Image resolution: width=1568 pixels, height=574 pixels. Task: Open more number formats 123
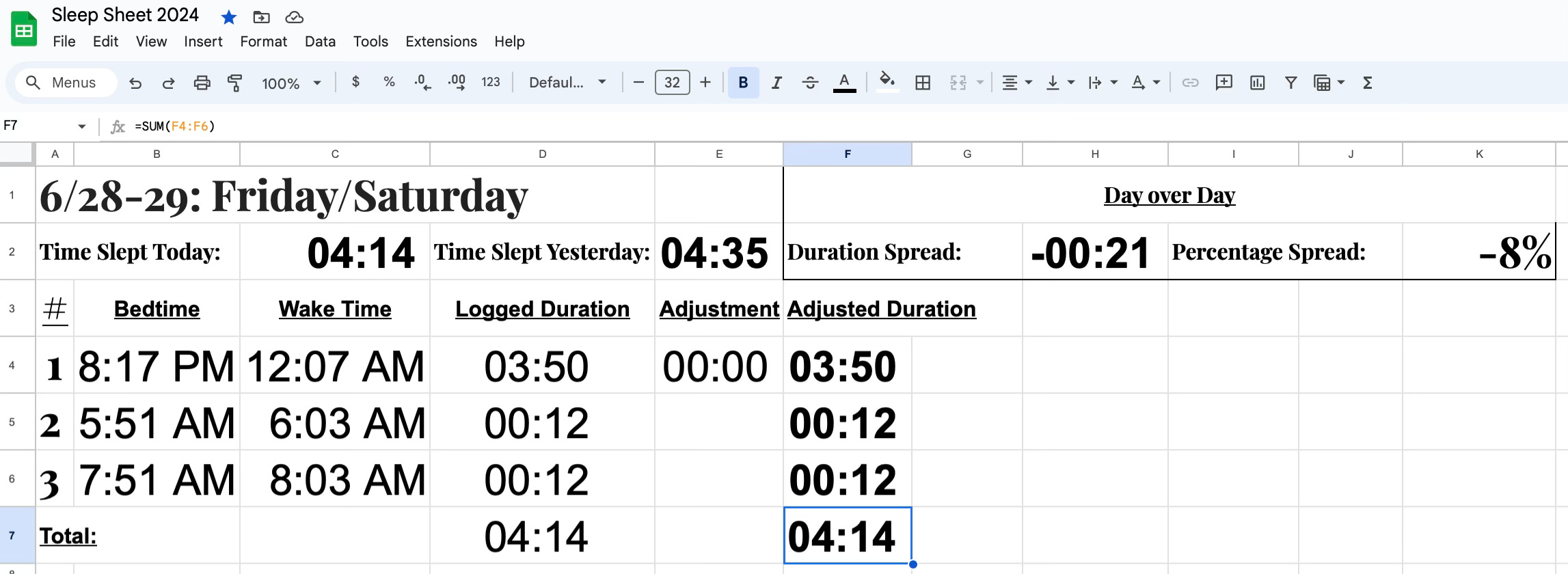491,82
